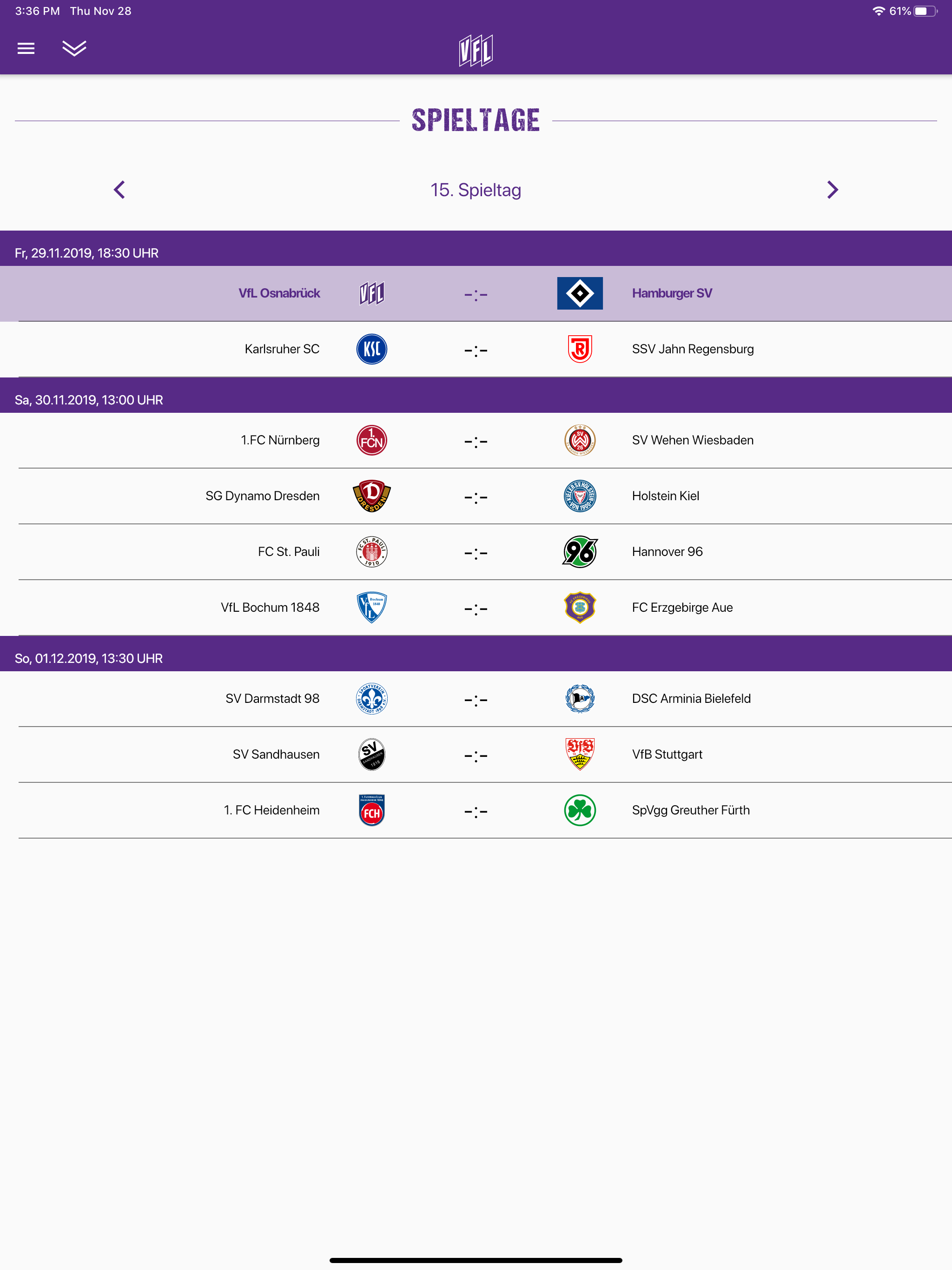Select the VfL Osnabrück club crest
Screen dimensions: 952x1270
click(371, 293)
